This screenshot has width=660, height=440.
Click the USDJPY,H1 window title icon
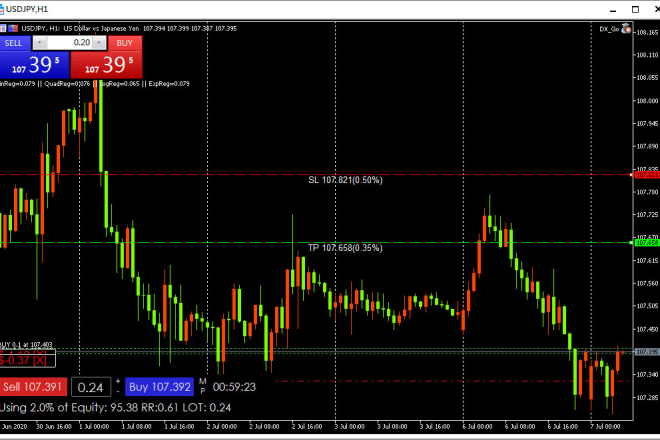[x=2, y=9]
